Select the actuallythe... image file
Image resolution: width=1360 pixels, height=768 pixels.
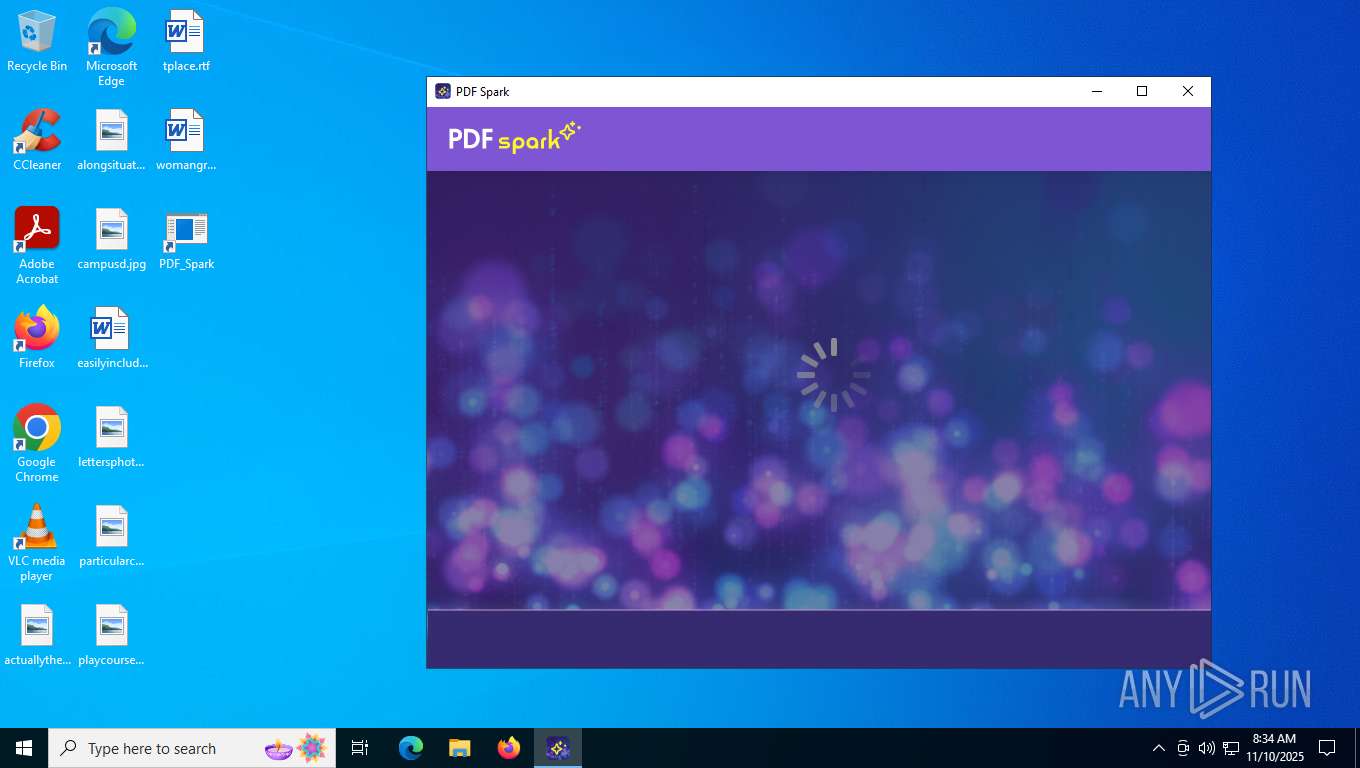click(37, 635)
